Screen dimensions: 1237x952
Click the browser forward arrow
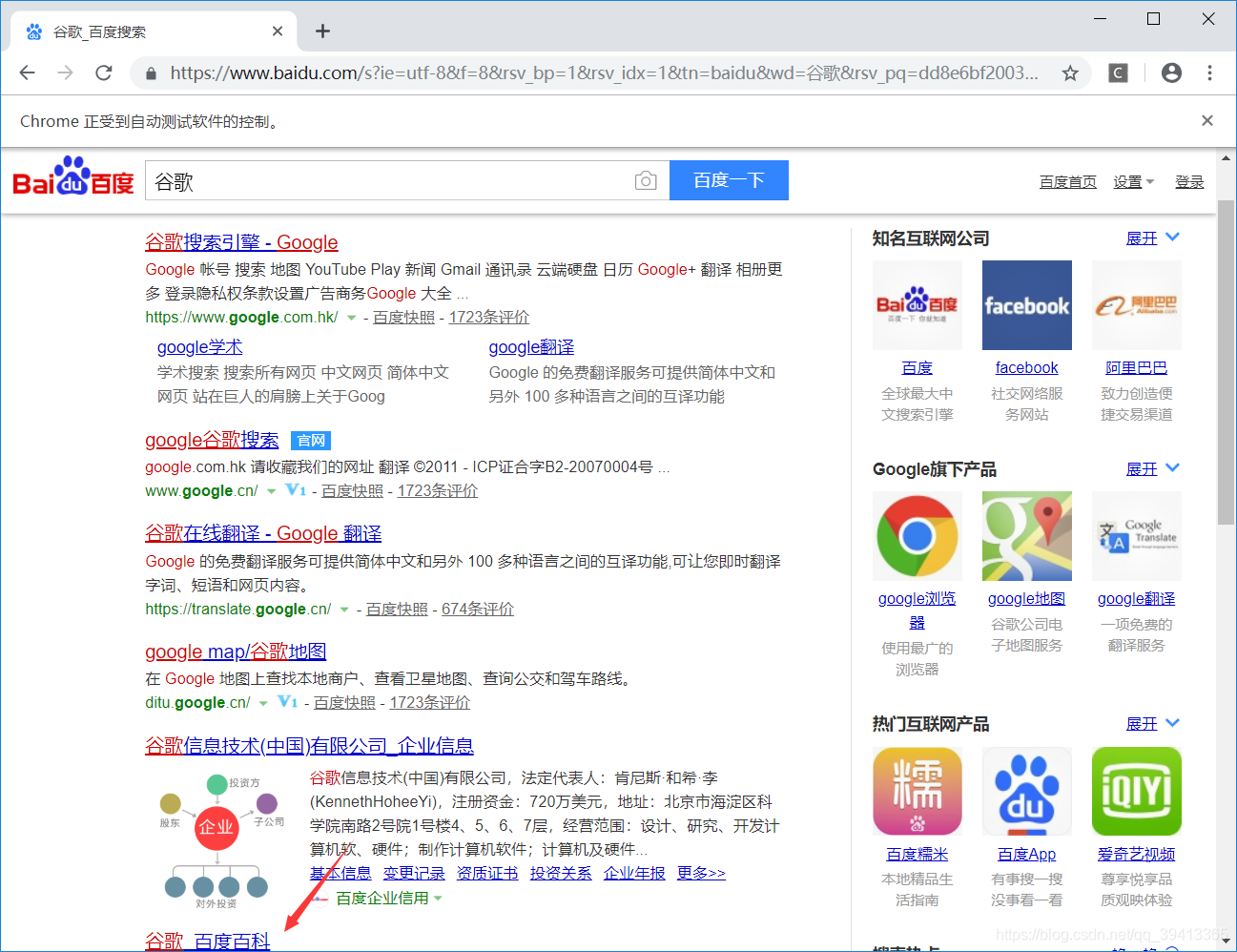[65, 72]
